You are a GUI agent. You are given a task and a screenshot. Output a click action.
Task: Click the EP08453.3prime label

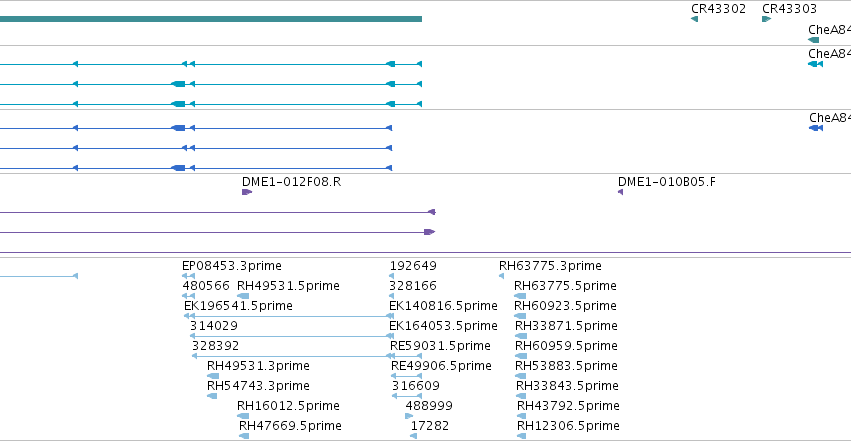pos(232,266)
